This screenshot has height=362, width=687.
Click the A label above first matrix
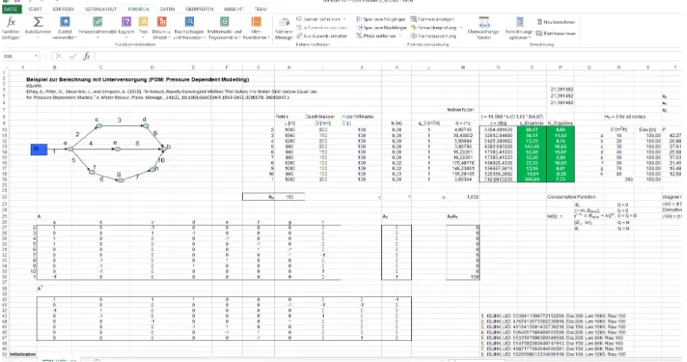point(39,216)
